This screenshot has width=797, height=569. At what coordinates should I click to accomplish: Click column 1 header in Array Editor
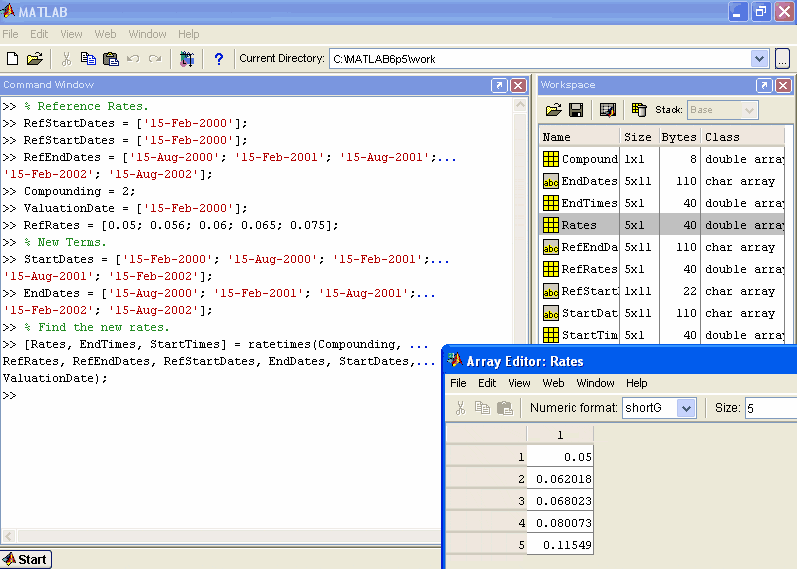click(560, 435)
